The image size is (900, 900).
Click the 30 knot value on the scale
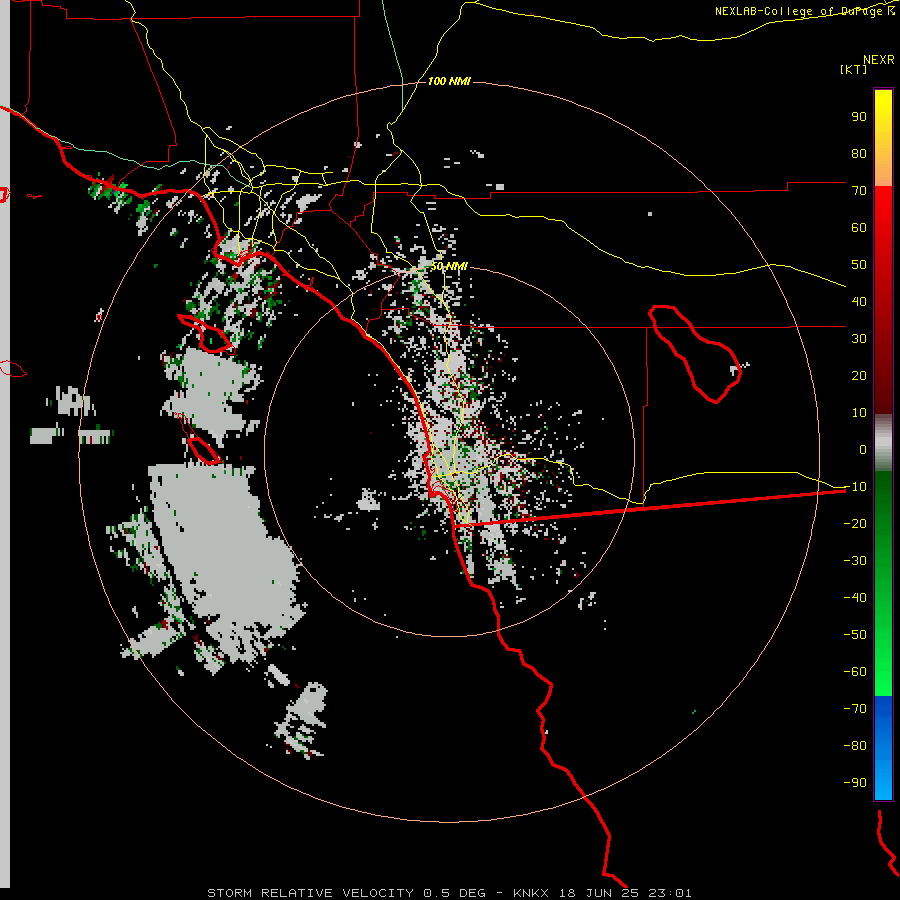859,339
